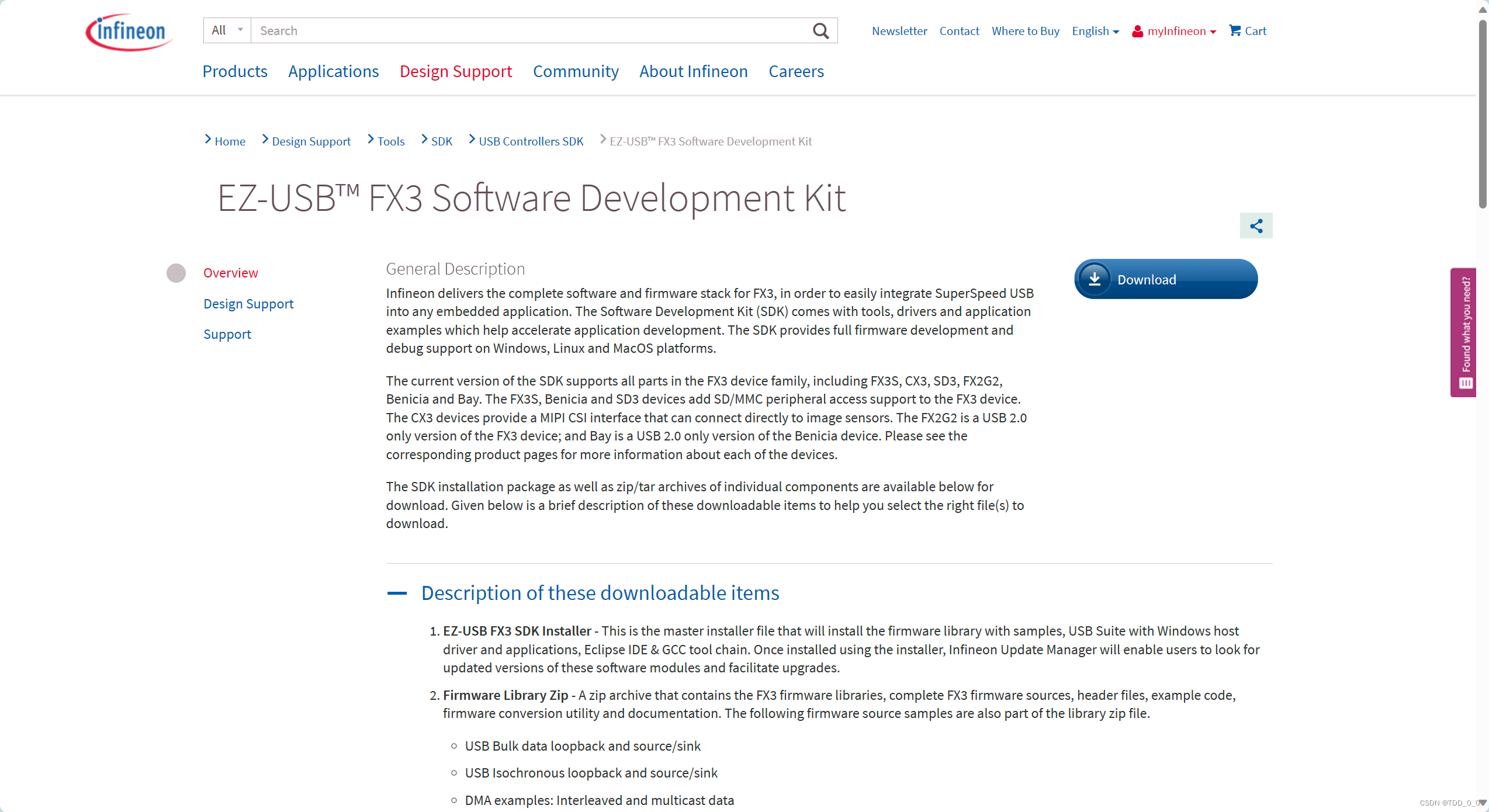Select Overview in side navigation
The height and width of the screenshot is (812, 1489).
(x=230, y=273)
